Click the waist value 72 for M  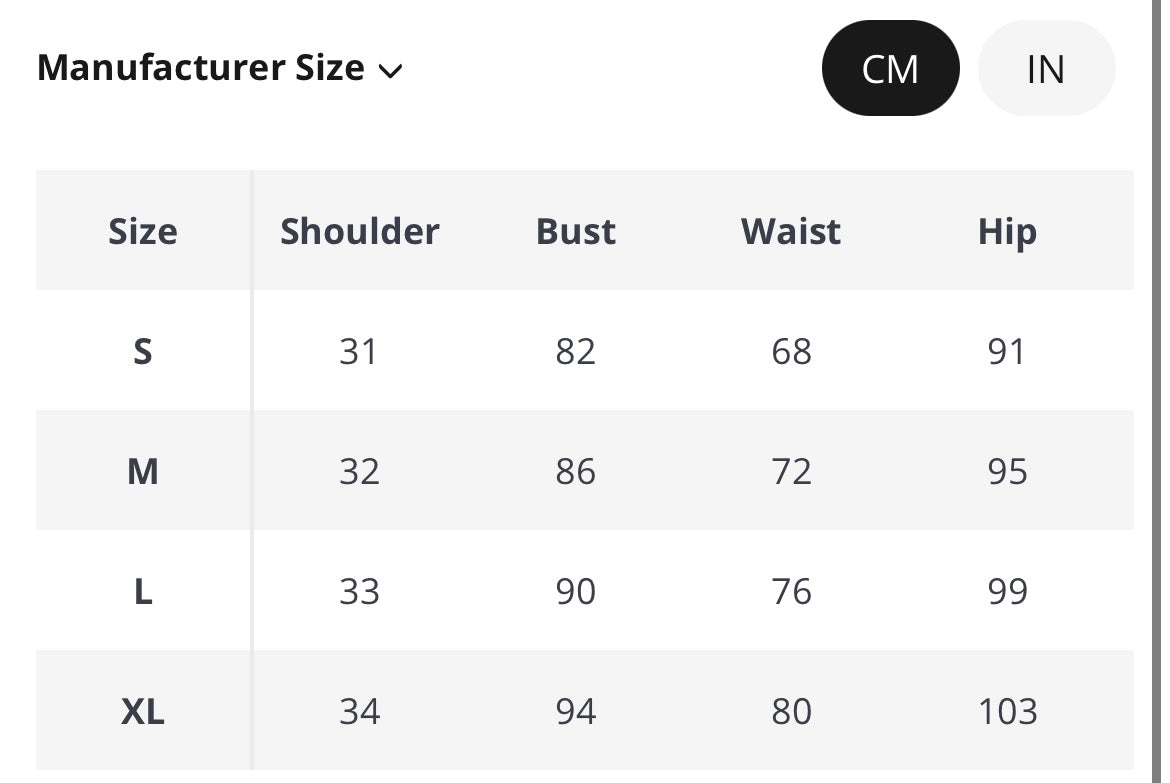tap(791, 471)
